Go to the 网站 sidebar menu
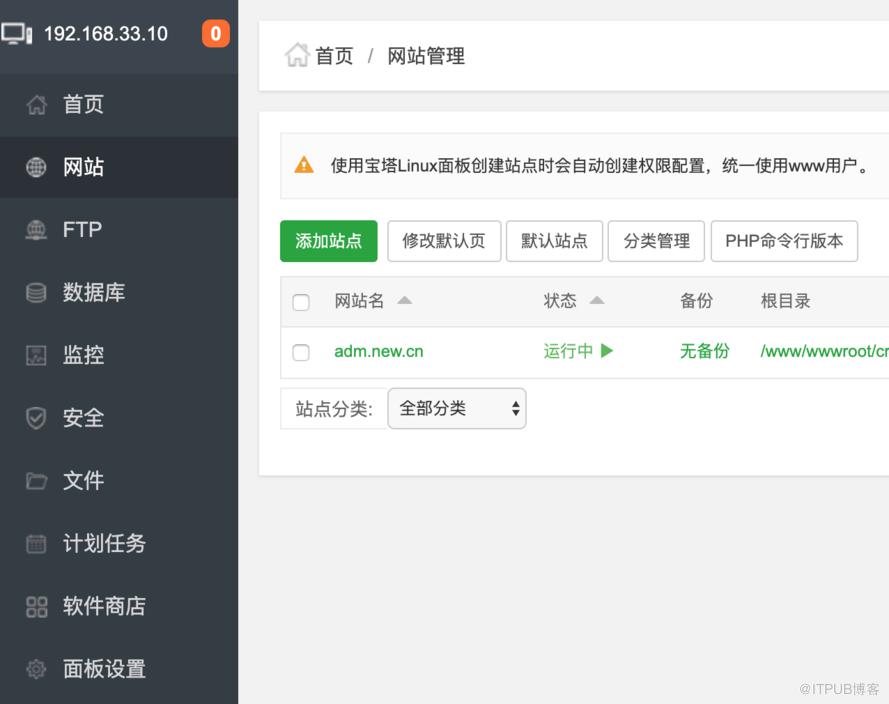The width and height of the screenshot is (889, 704). pyautogui.click(x=119, y=167)
